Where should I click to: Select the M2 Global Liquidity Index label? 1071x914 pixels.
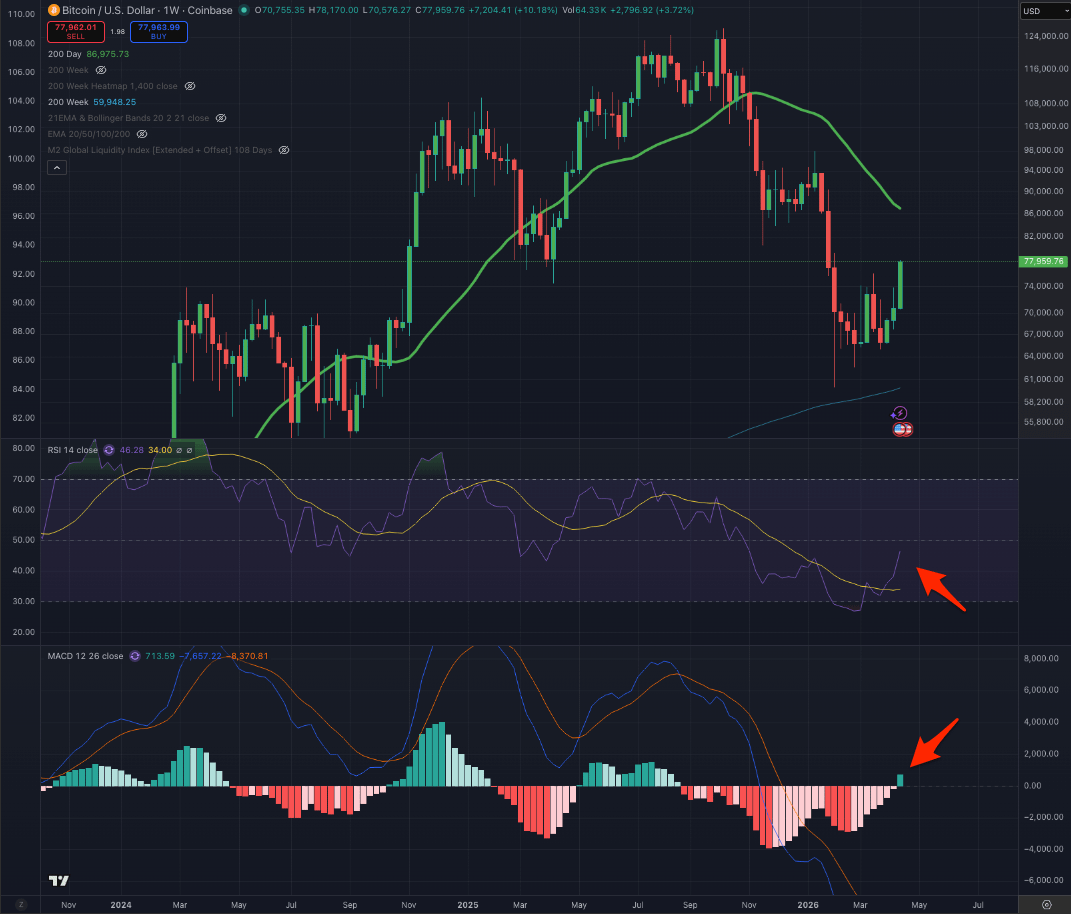[x=160, y=150]
